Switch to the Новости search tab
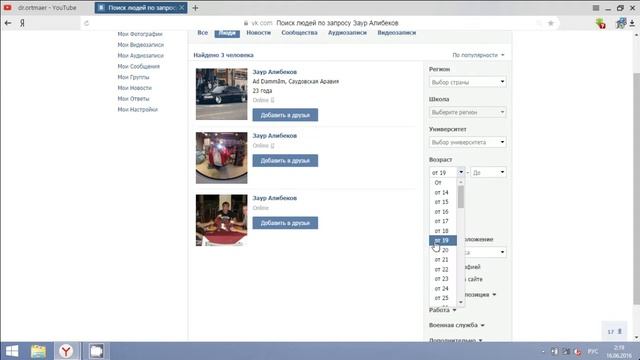The height and width of the screenshot is (360, 640). tap(259, 33)
